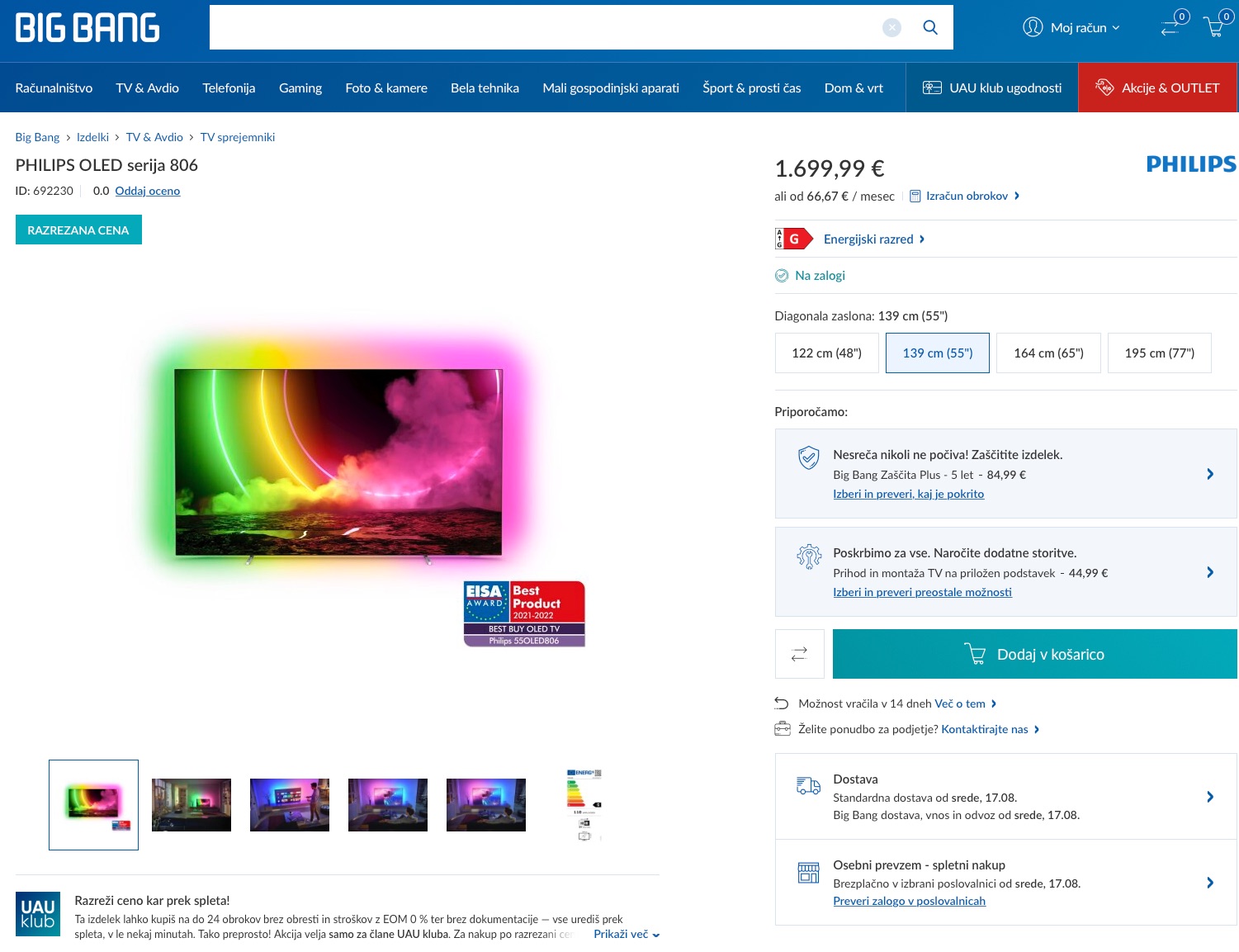
Task: Clear the search field with X icon
Action: click(891, 27)
